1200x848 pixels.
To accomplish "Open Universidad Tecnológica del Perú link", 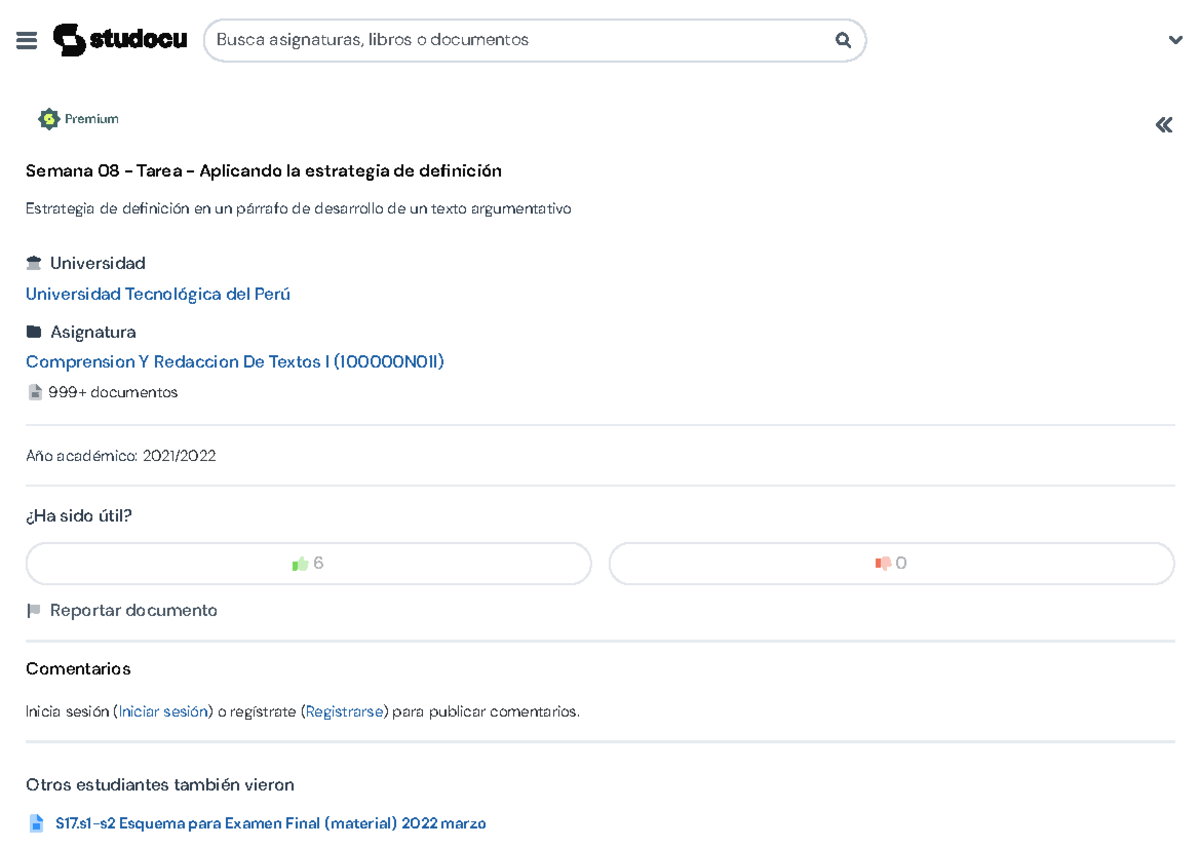I will point(158,294).
